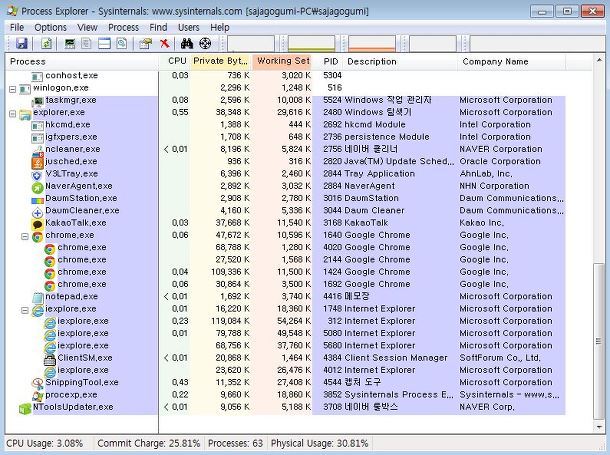Open the Help menu

click(220, 28)
